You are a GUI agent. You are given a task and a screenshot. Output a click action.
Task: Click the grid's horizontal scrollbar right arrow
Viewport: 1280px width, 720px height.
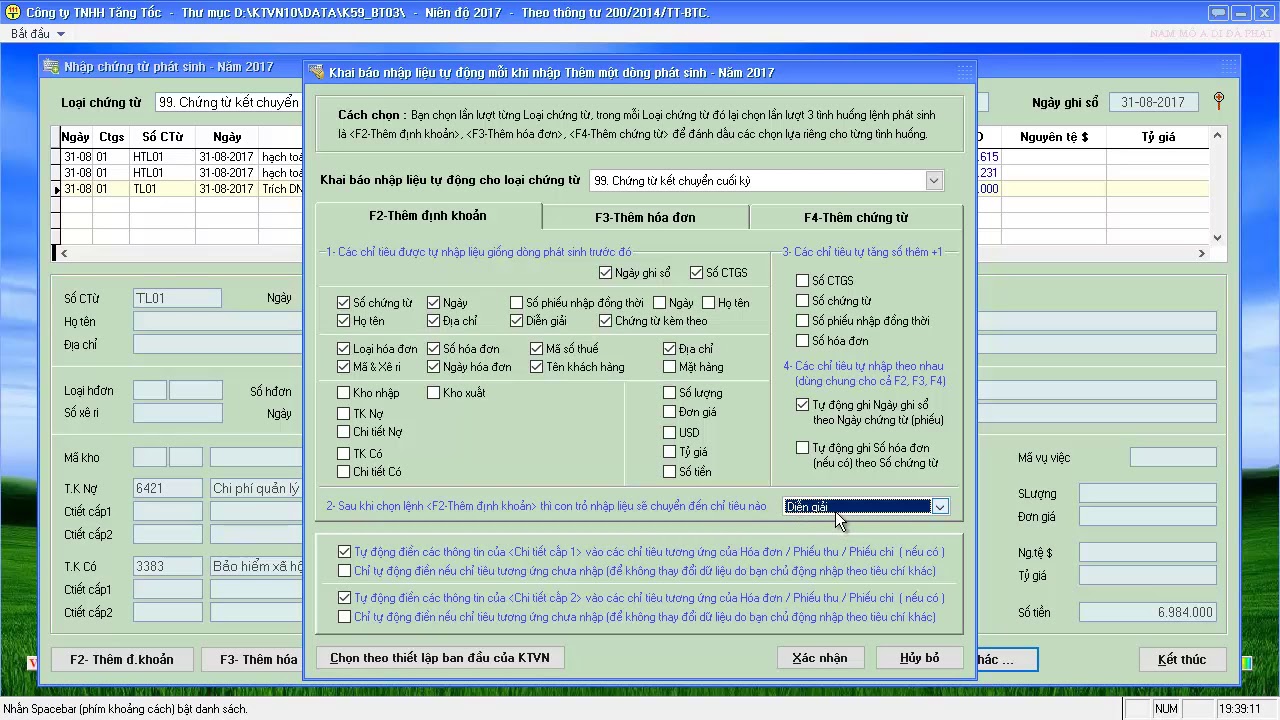coord(1202,254)
